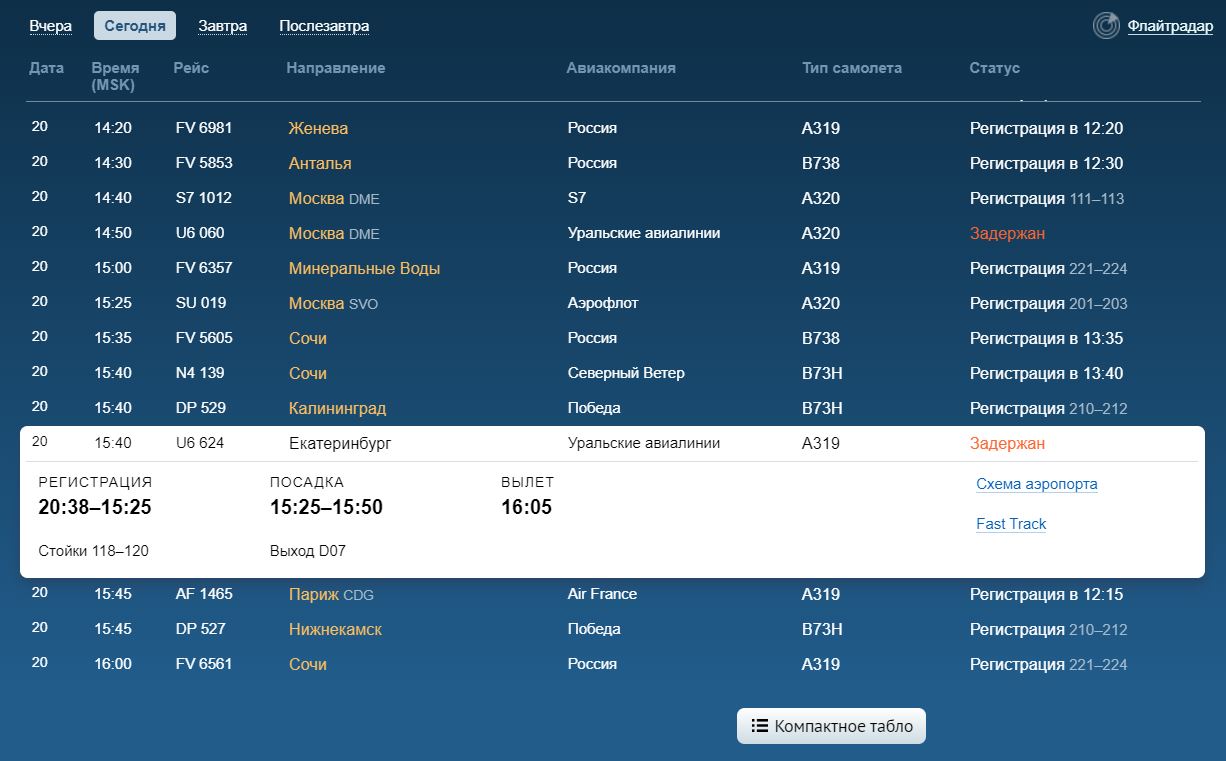Click the list icon on the Компактное табло button
Screen dimensions: 1226x761
pyautogui.click(x=760, y=726)
